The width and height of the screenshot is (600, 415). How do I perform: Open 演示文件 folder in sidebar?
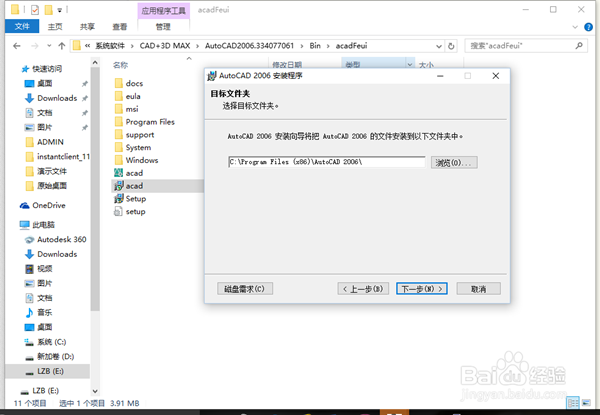click(x=46, y=171)
